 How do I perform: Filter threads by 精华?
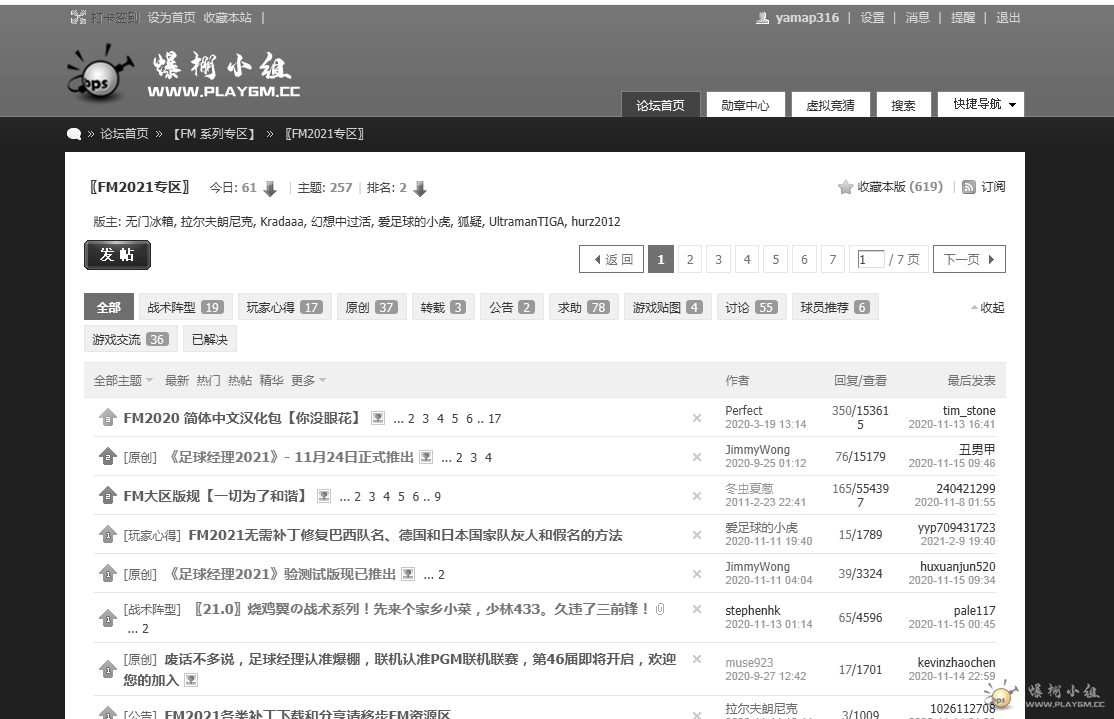[x=271, y=380]
